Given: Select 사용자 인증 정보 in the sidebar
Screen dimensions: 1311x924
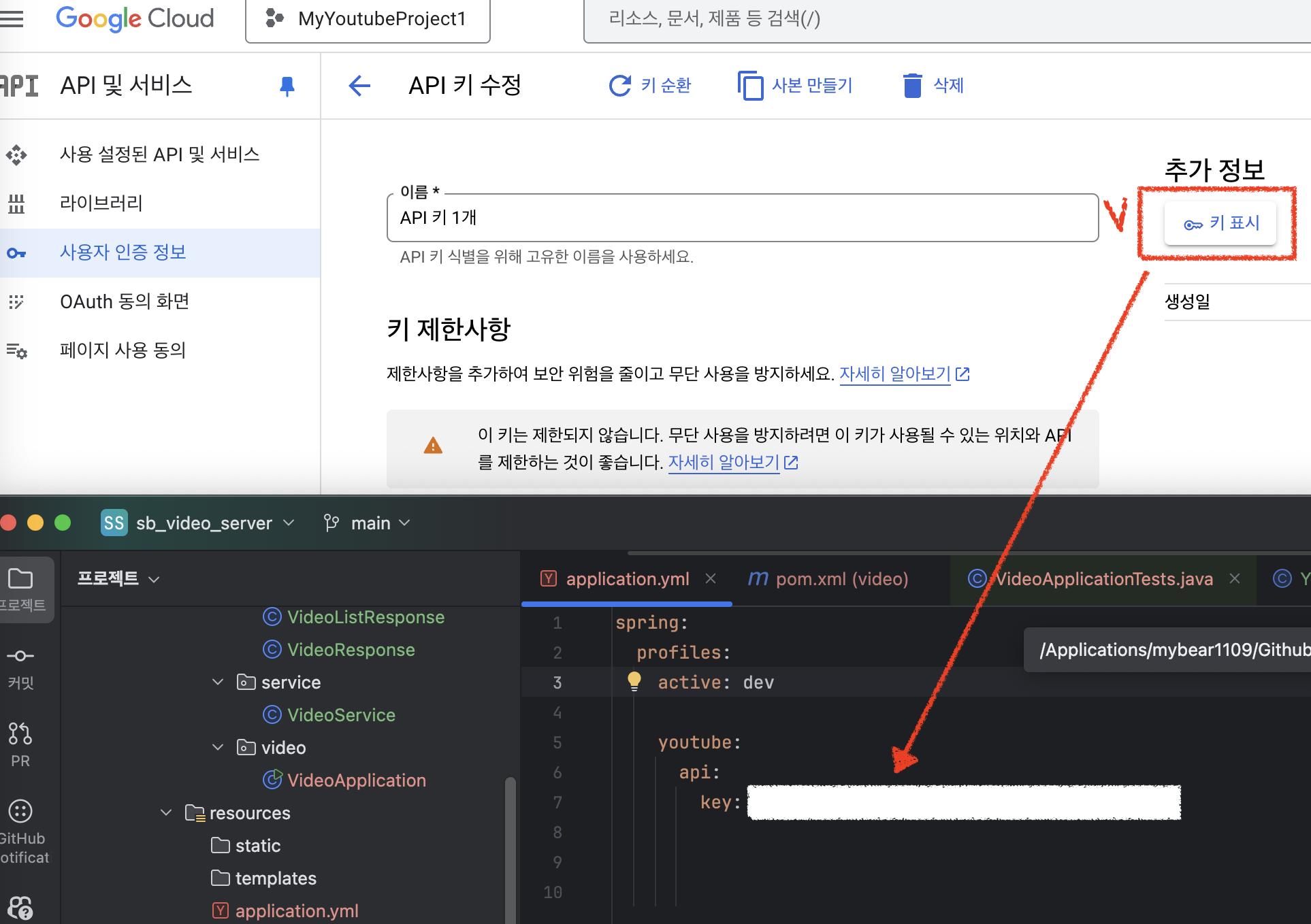Looking at the screenshot, I should tap(160, 252).
